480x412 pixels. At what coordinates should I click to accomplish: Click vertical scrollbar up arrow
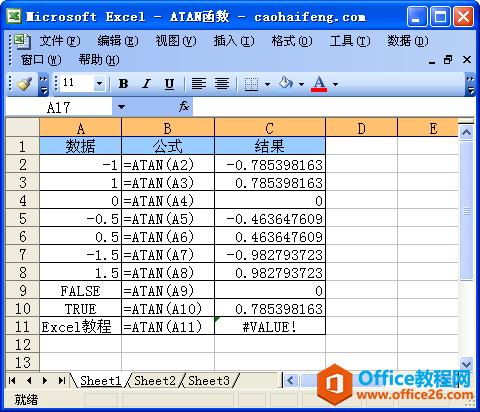coord(466,132)
